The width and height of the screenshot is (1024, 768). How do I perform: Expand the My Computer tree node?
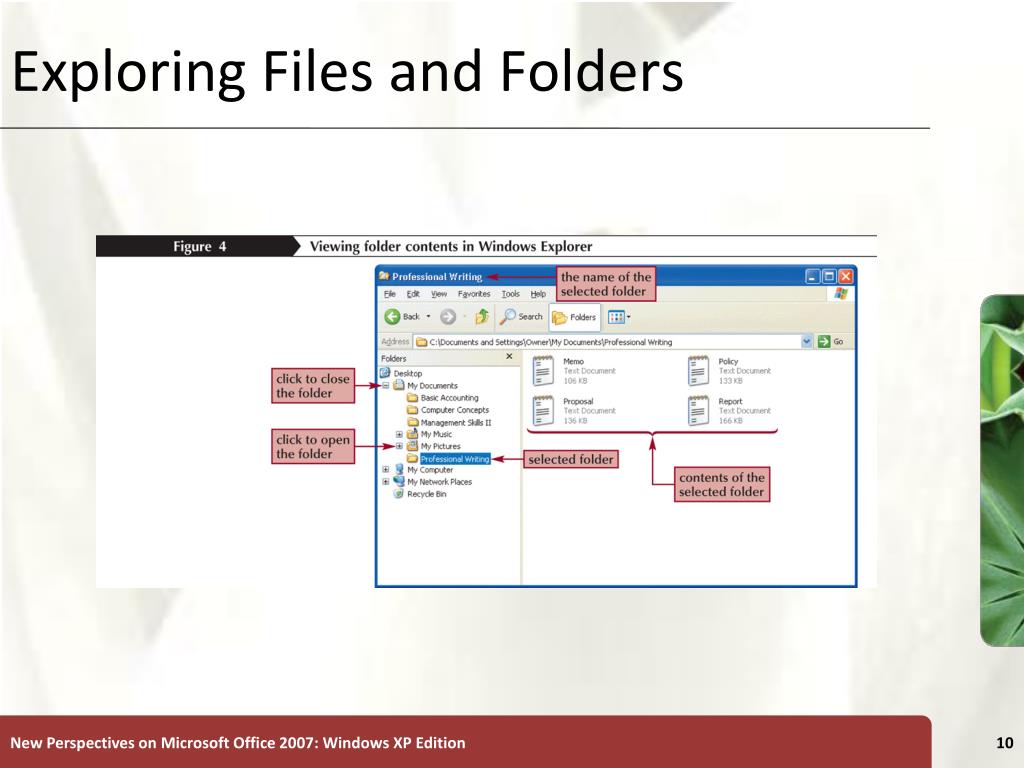[x=385, y=470]
